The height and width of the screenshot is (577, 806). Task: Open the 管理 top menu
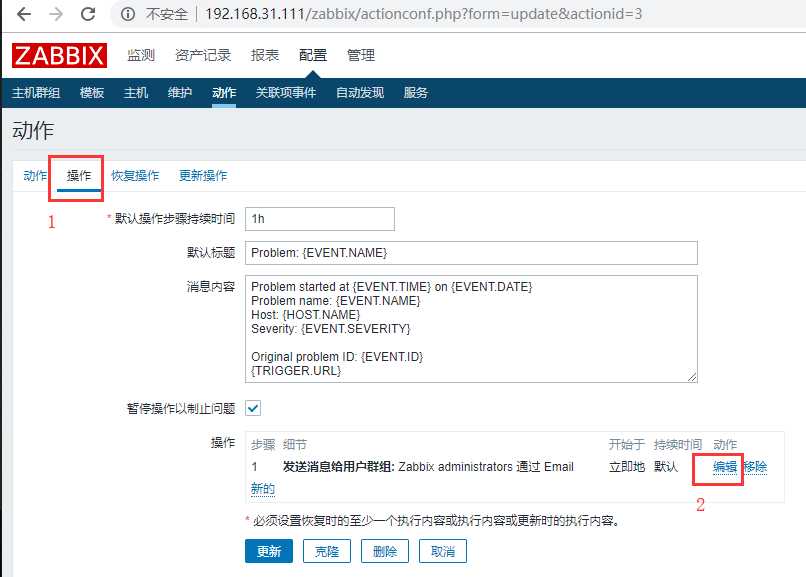(360, 55)
